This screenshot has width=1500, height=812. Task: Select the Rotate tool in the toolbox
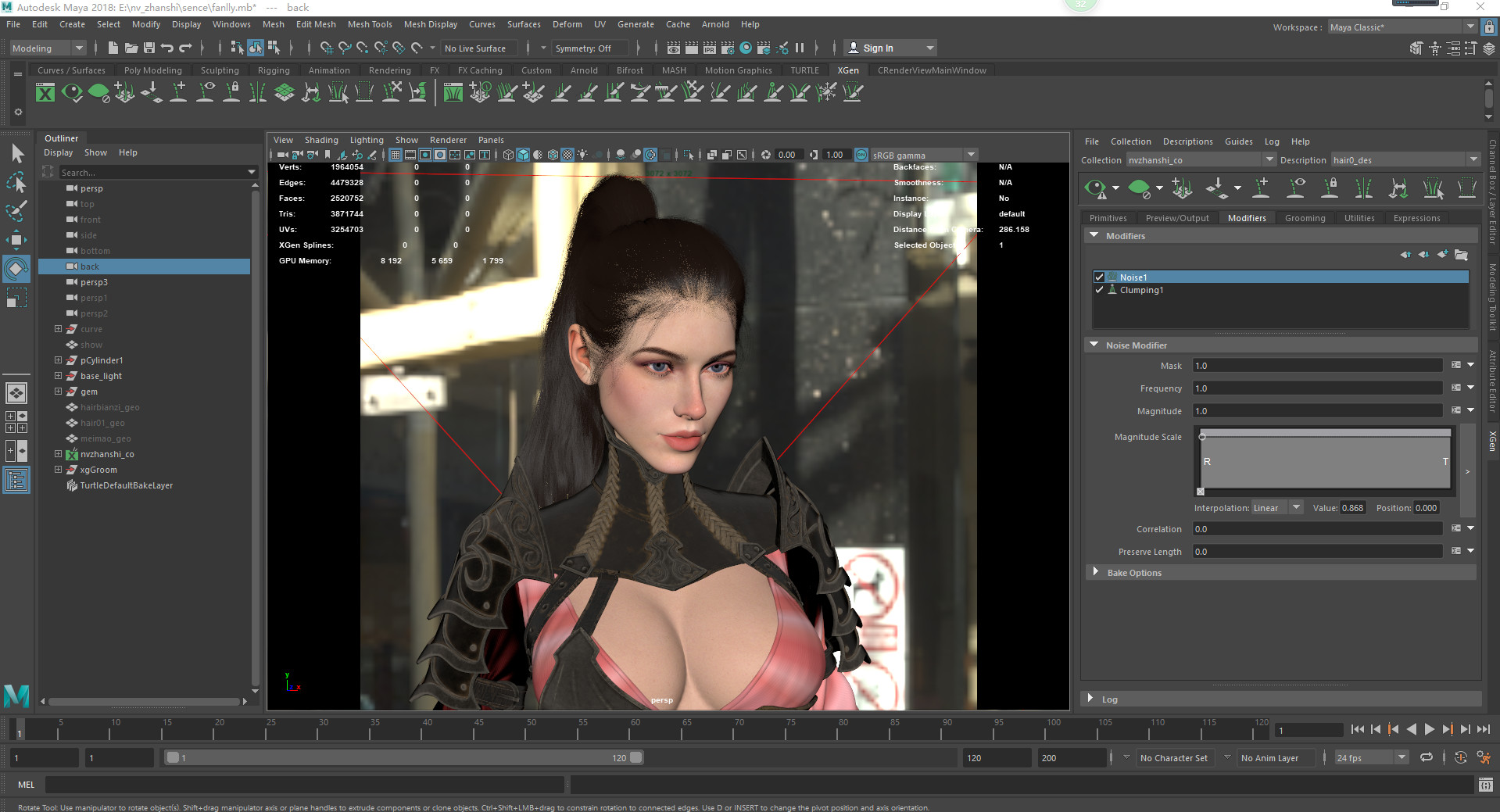(16, 269)
